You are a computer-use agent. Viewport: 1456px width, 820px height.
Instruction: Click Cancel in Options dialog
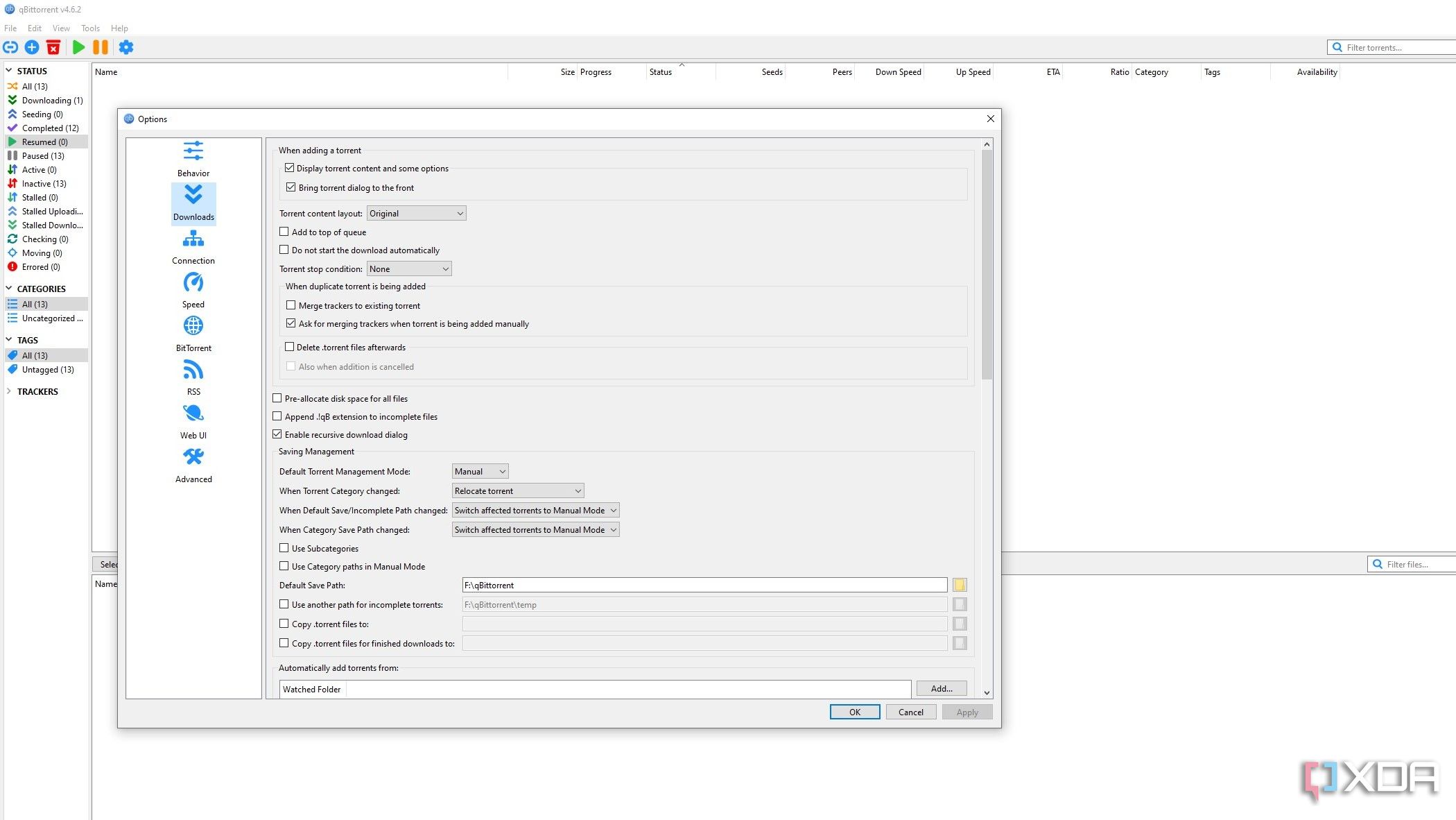click(x=911, y=712)
